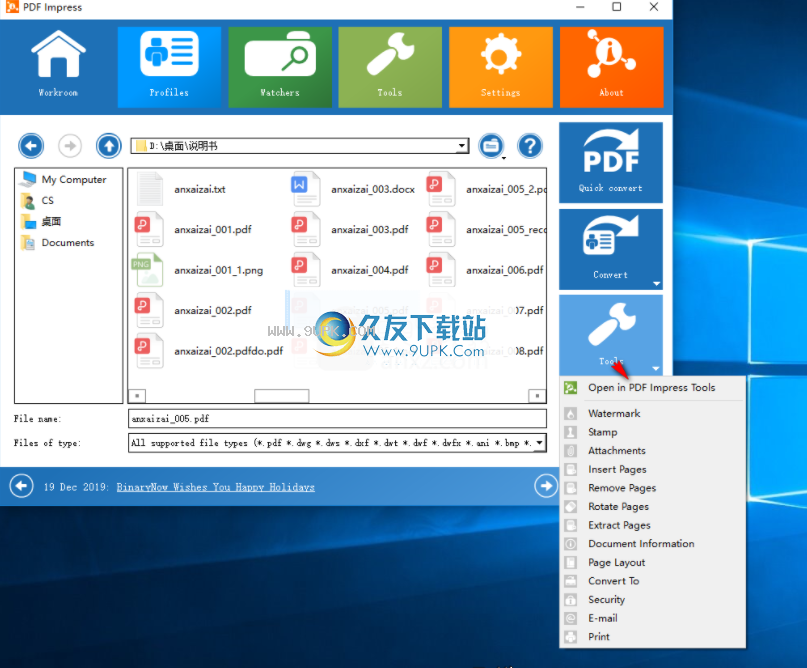The width and height of the screenshot is (807, 668).
Task: Go up one folder level
Action: (x=109, y=146)
